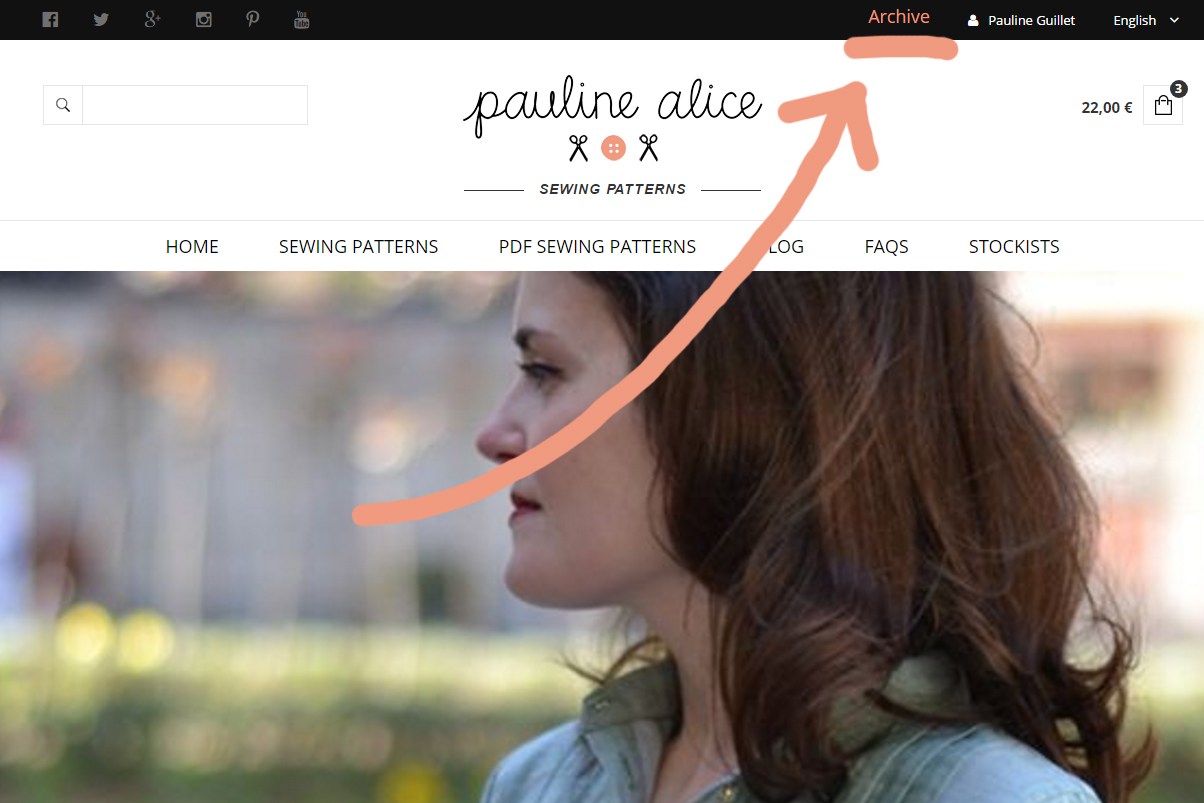Viewport: 1204px width, 803px height.
Task: Go to HOME menu item
Action: (x=192, y=246)
